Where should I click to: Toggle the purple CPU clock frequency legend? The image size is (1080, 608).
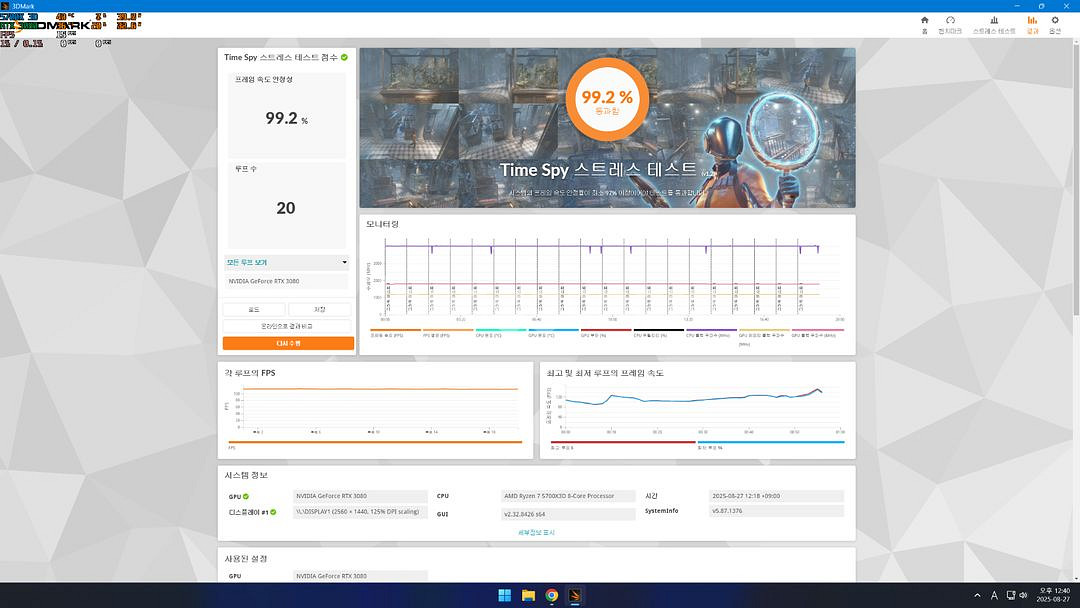pyautogui.click(x=712, y=333)
